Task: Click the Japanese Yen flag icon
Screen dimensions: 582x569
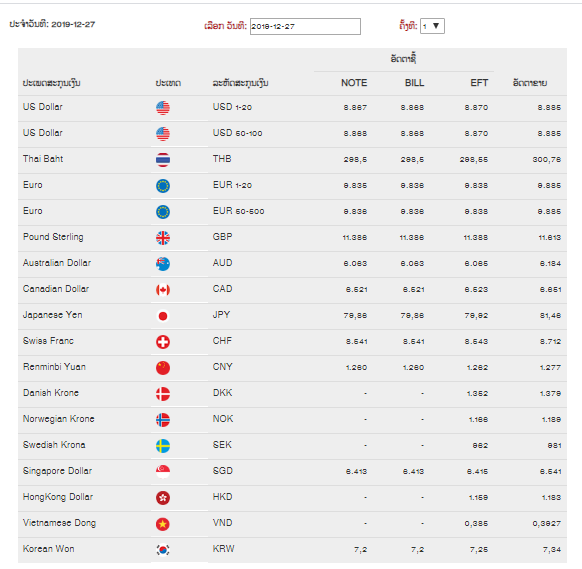Action: (163, 316)
